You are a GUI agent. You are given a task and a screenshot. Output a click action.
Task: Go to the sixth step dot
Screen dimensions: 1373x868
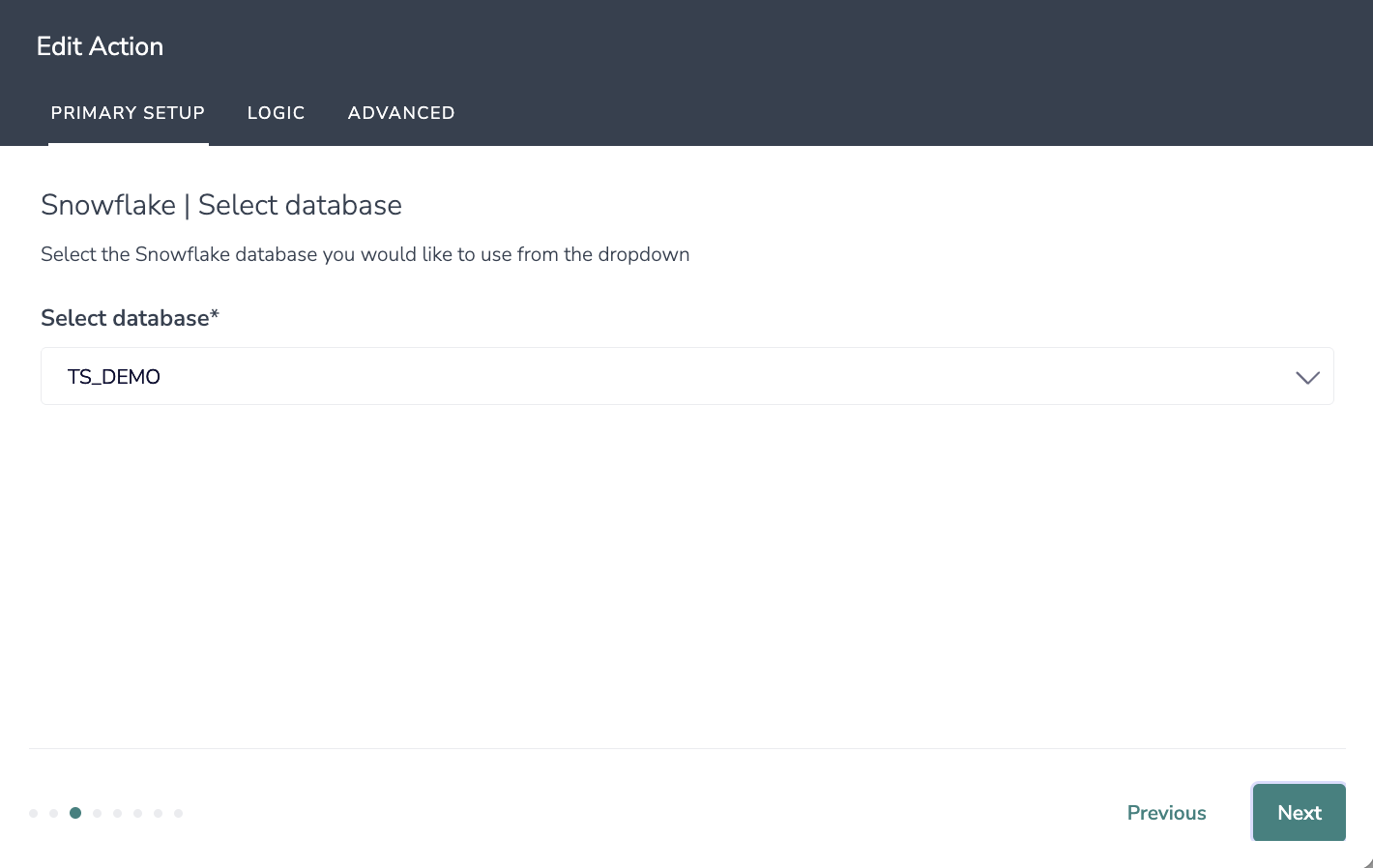(x=137, y=813)
